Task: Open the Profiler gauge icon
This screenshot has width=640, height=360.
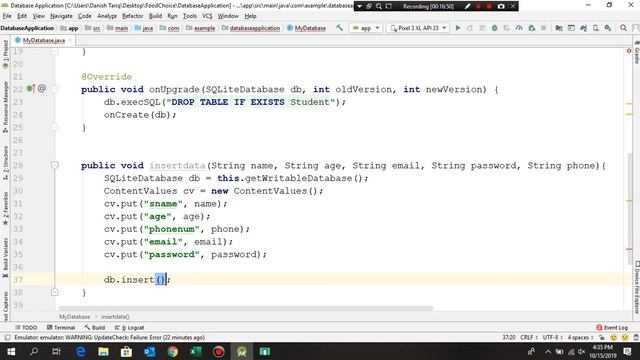Action: point(519,28)
